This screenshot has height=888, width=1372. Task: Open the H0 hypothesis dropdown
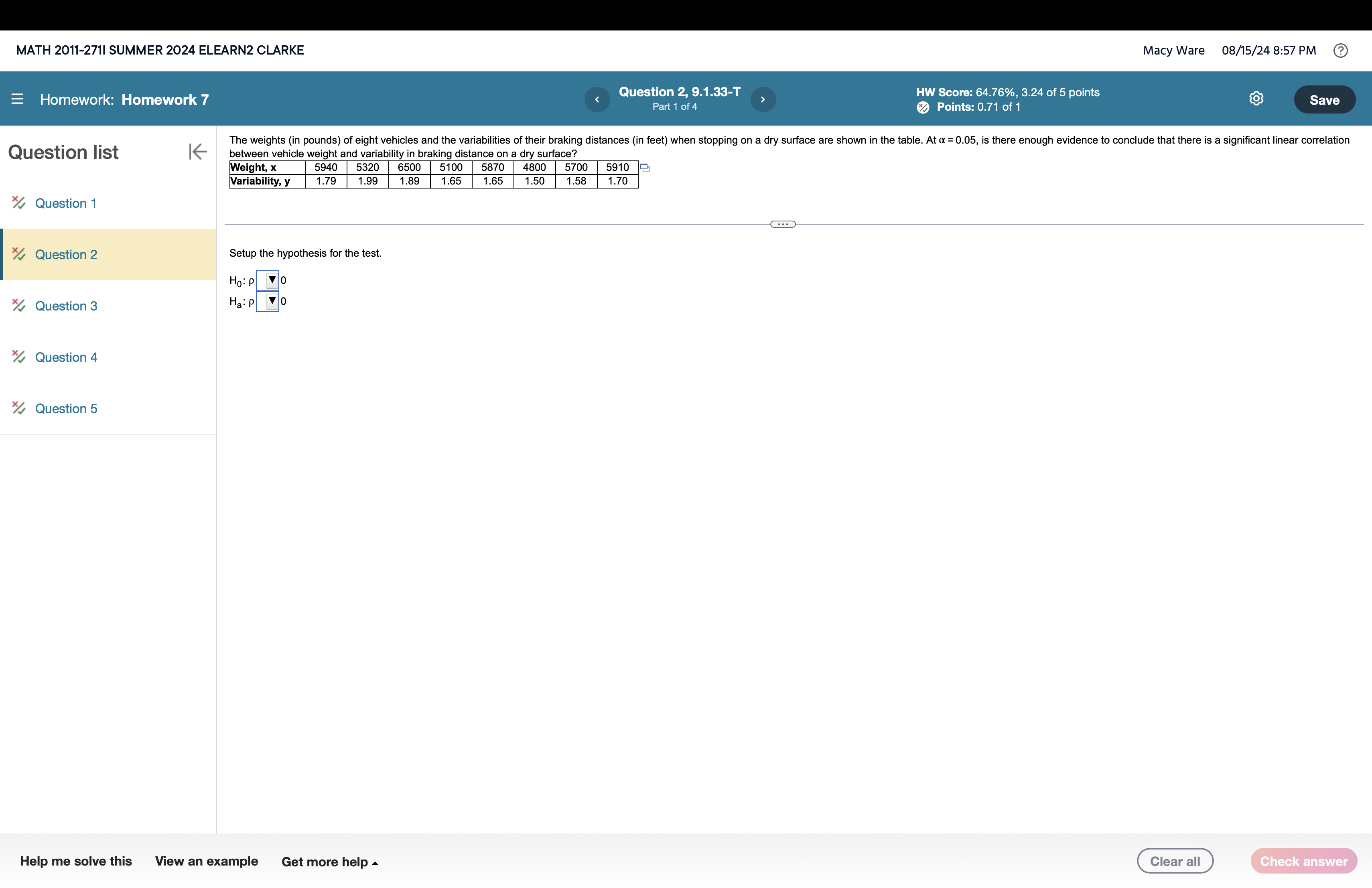pyautogui.click(x=268, y=281)
